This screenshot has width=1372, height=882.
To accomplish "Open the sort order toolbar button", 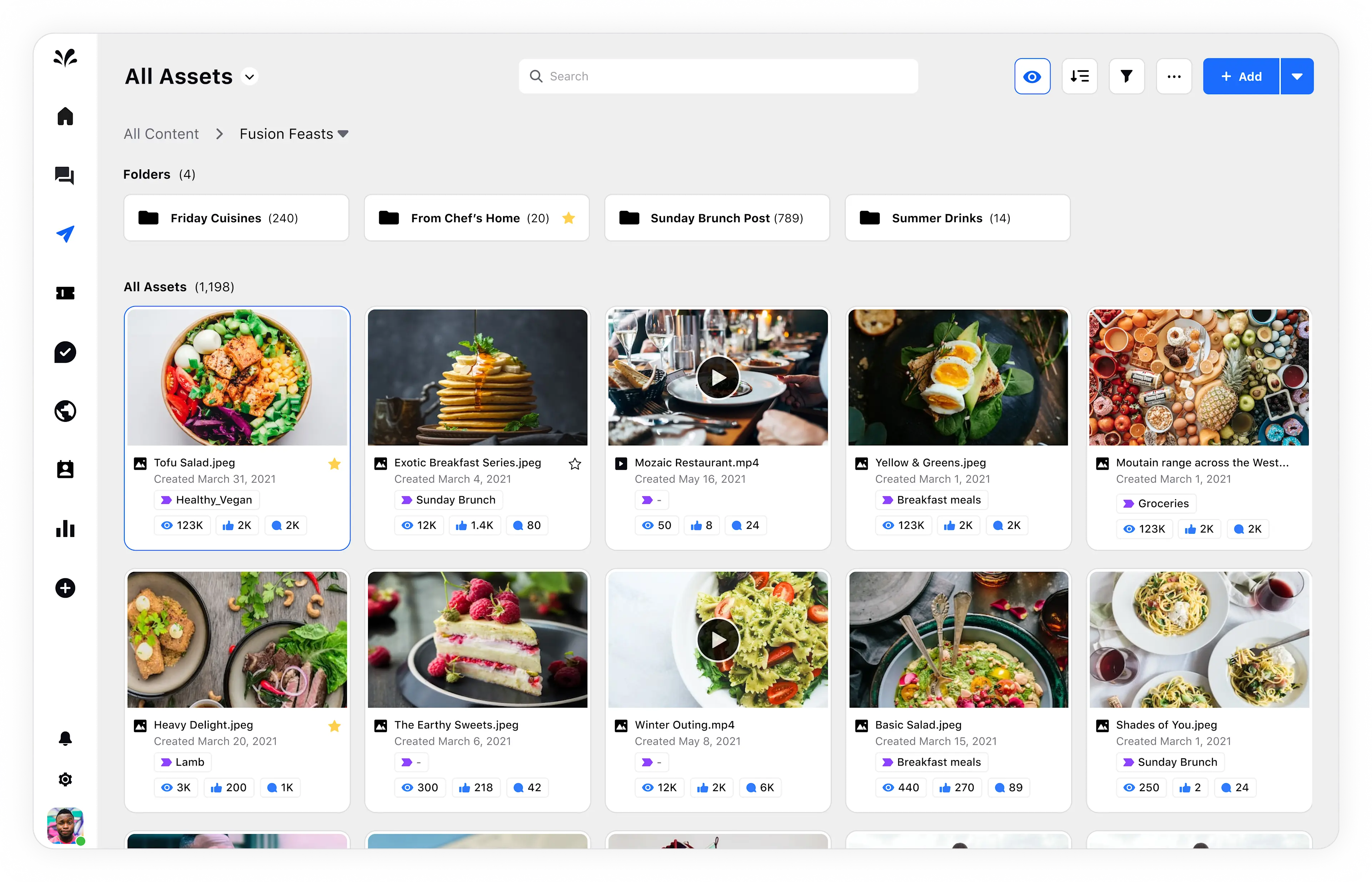I will click(x=1079, y=76).
